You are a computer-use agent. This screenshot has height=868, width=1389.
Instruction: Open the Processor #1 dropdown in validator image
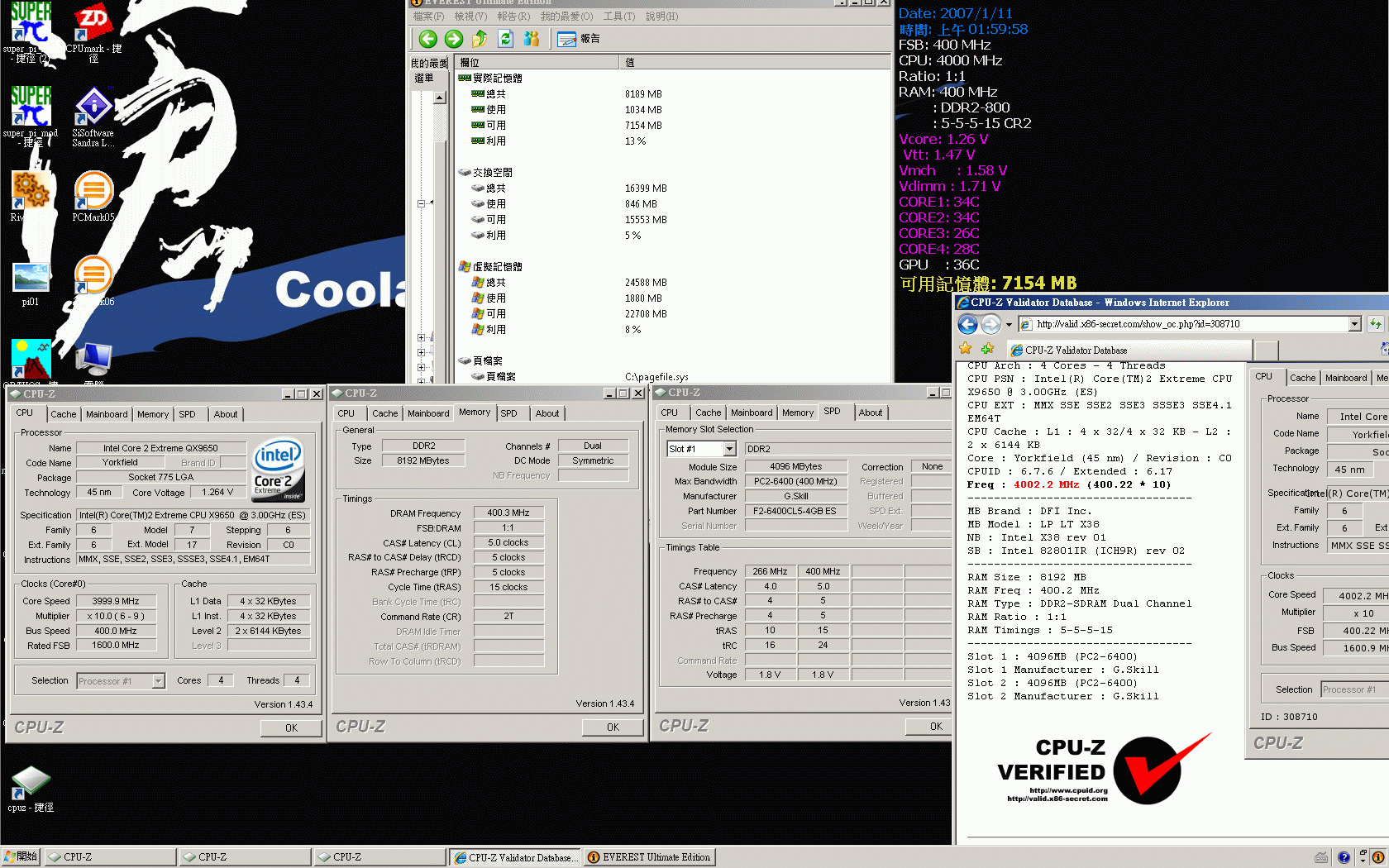[1353, 689]
